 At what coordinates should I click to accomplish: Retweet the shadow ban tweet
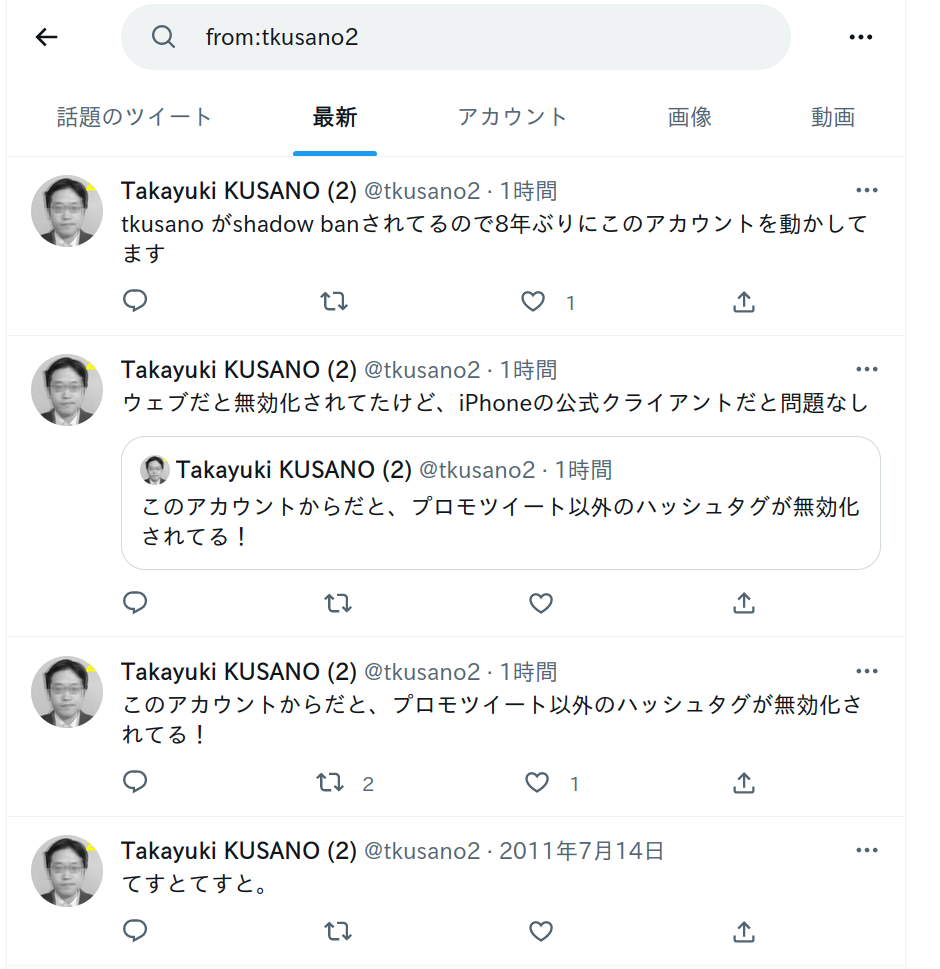coord(334,302)
